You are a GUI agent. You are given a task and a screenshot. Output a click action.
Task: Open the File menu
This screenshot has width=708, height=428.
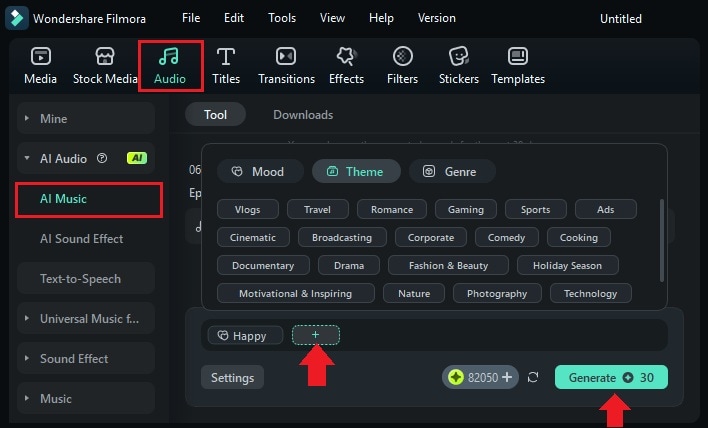(x=191, y=18)
